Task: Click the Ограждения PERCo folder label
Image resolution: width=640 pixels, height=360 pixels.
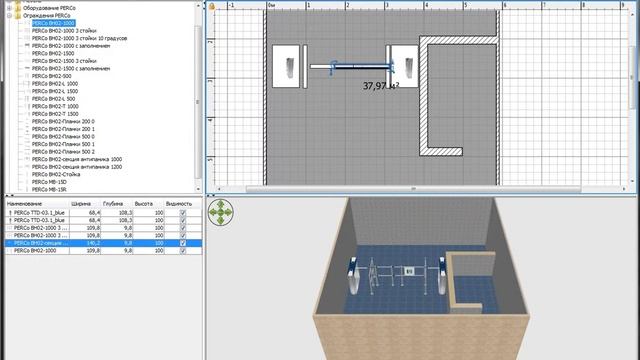Action: (47, 16)
